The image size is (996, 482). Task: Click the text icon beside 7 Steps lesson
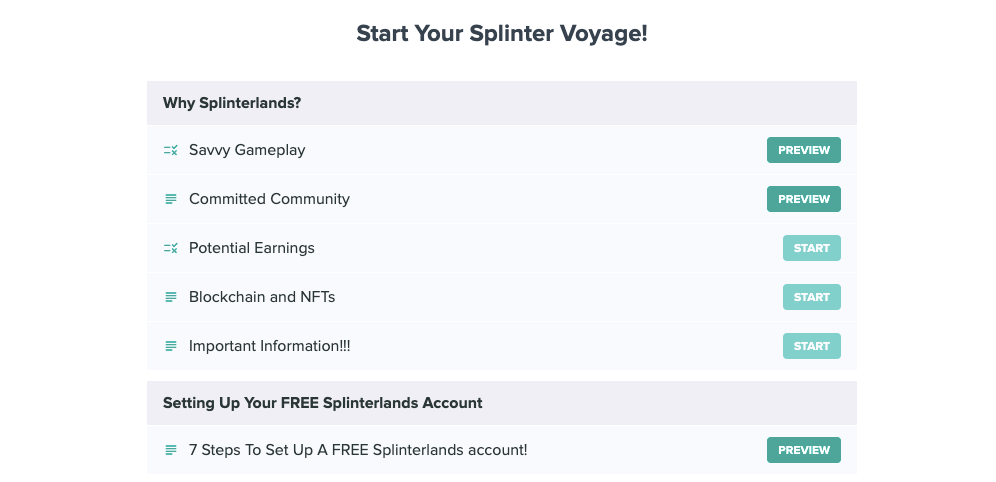pos(171,450)
